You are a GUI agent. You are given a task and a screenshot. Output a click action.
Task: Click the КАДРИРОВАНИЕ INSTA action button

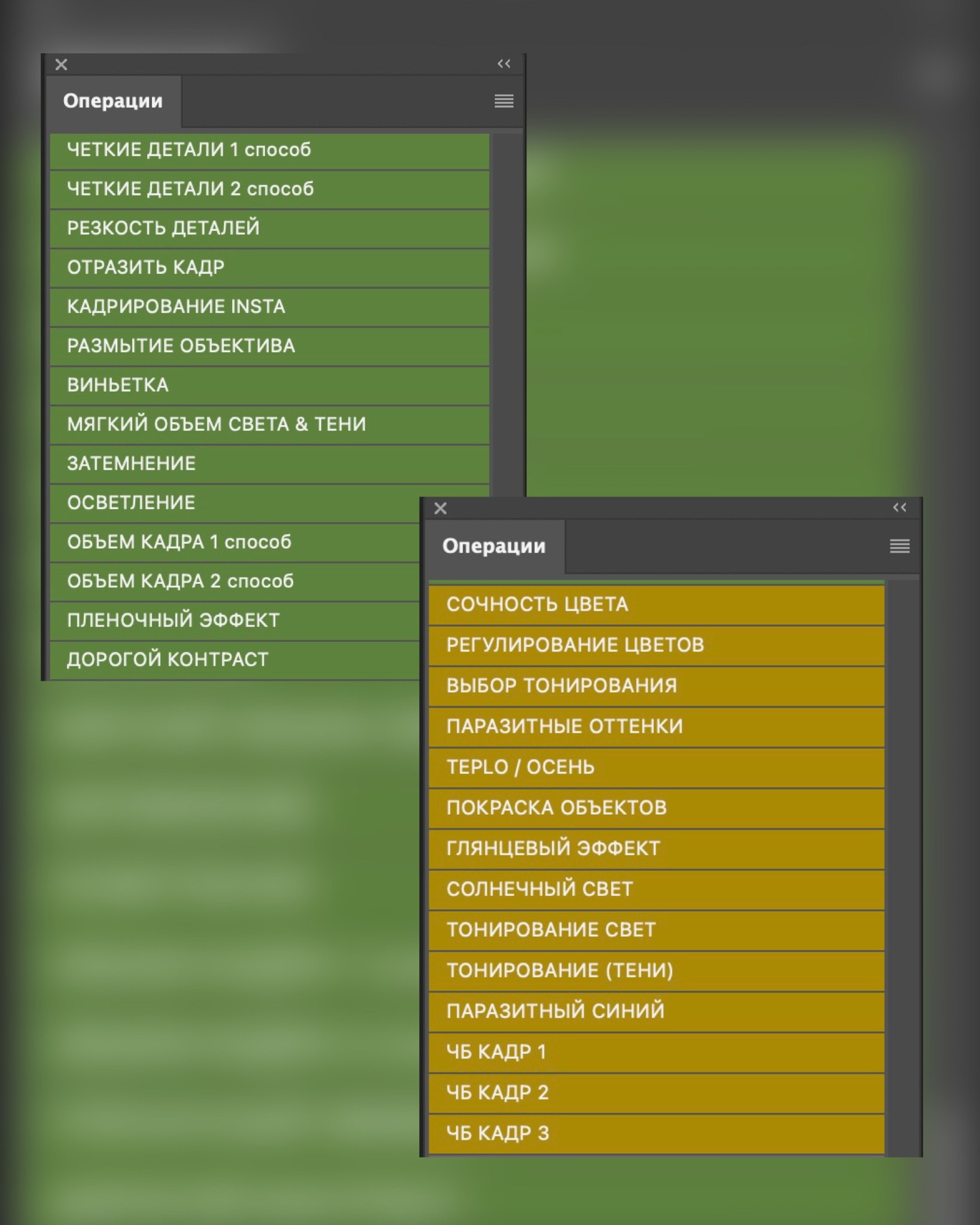coord(269,306)
